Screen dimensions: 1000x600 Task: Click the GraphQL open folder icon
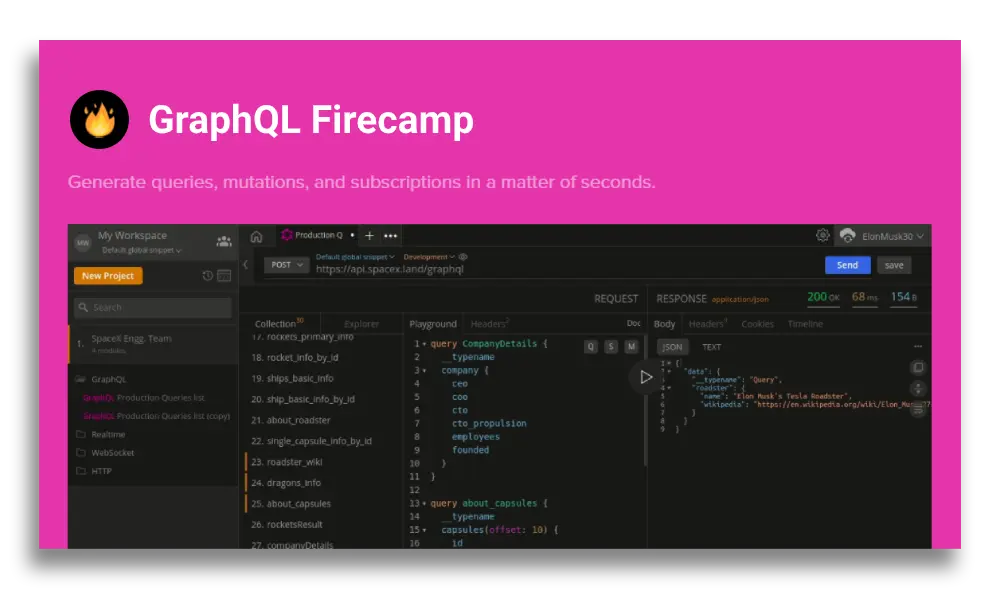pyautogui.click(x=80, y=379)
